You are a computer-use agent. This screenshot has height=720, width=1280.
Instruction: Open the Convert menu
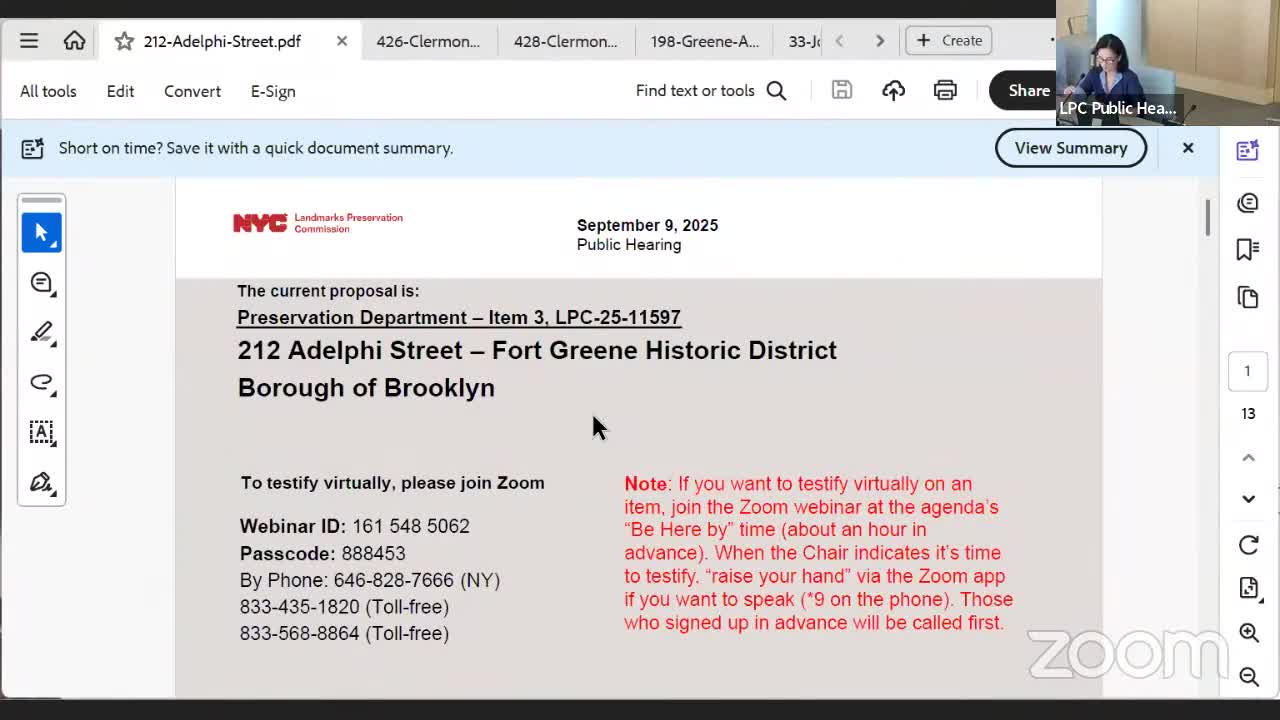tap(192, 91)
